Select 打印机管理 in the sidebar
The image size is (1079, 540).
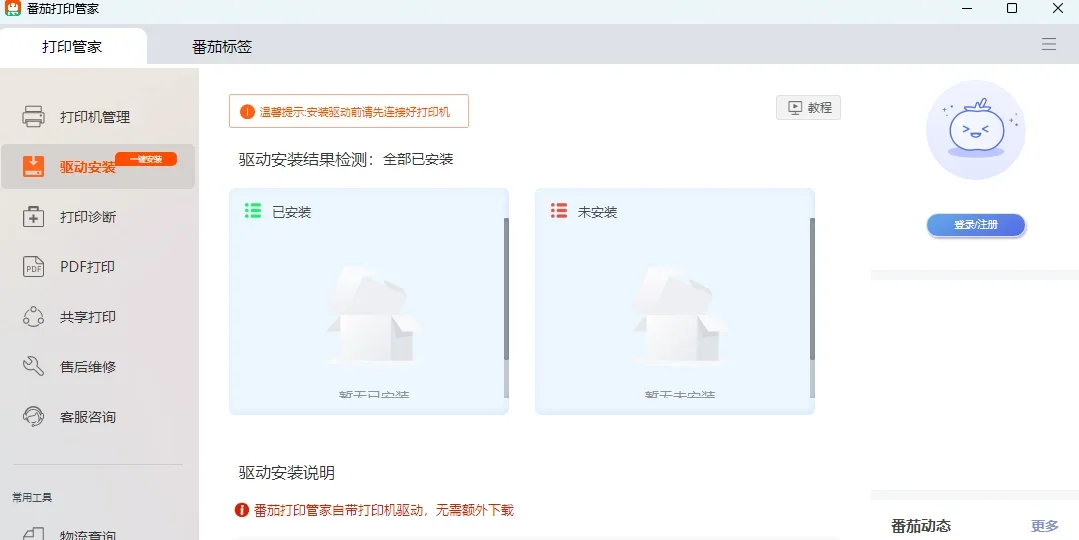click(x=98, y=116)
